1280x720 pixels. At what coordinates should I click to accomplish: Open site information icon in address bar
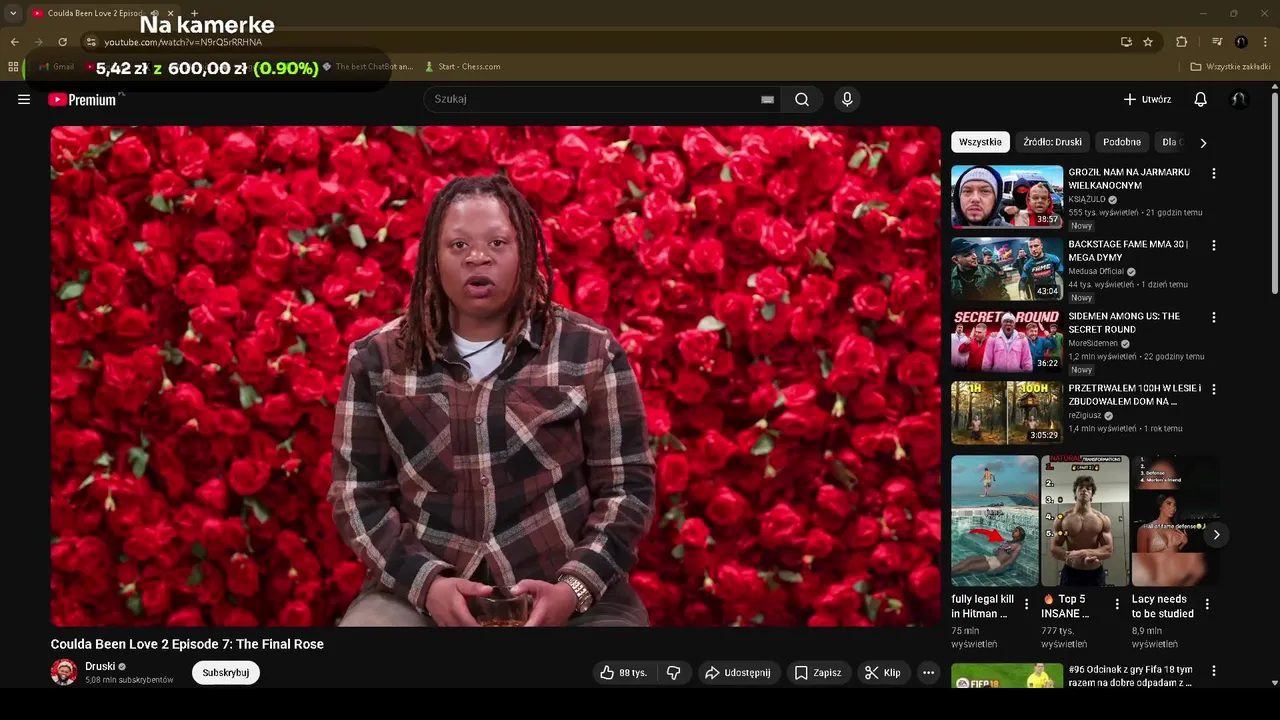[91, 42]
